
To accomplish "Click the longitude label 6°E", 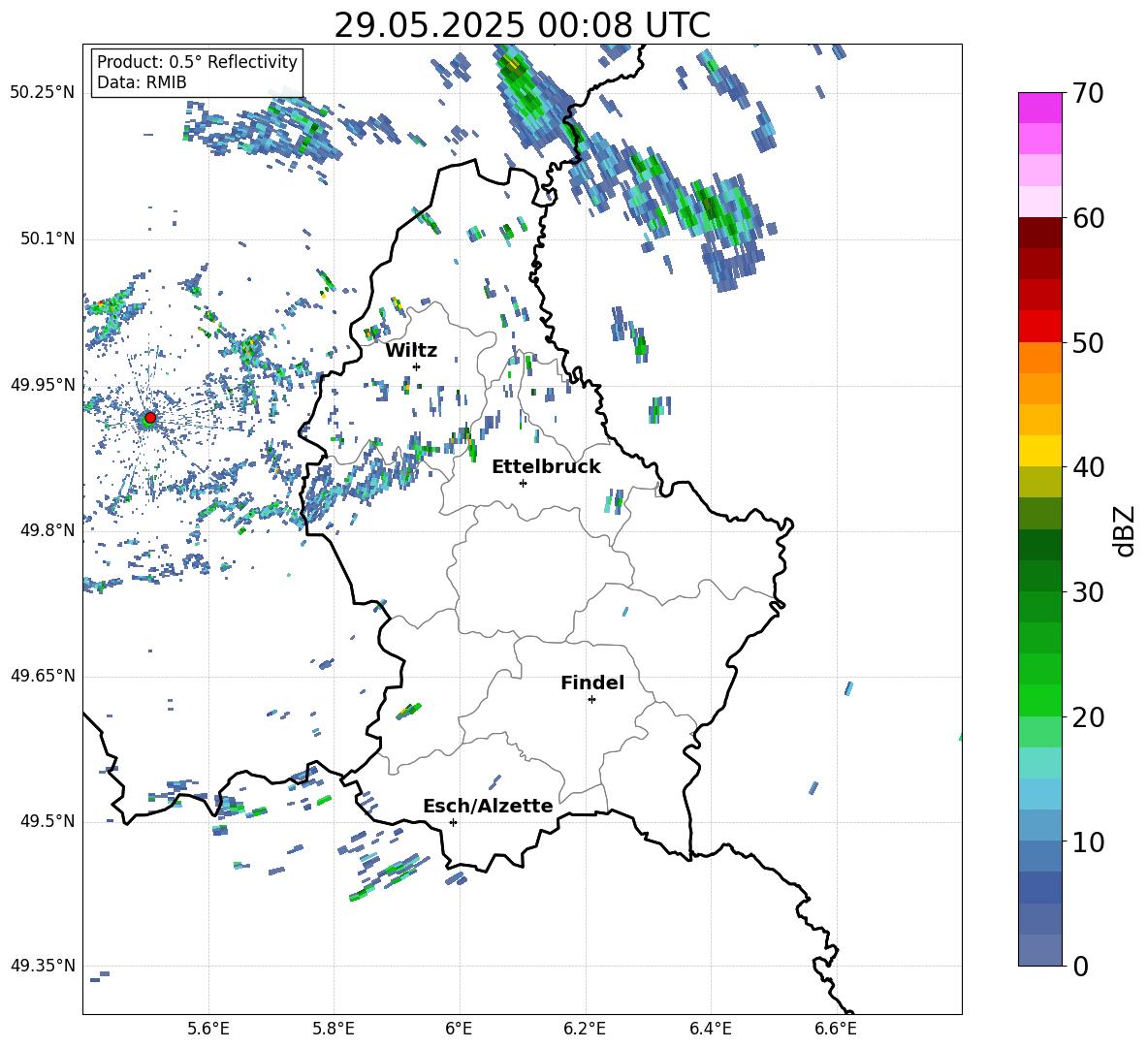I will tap(459, 1029).
